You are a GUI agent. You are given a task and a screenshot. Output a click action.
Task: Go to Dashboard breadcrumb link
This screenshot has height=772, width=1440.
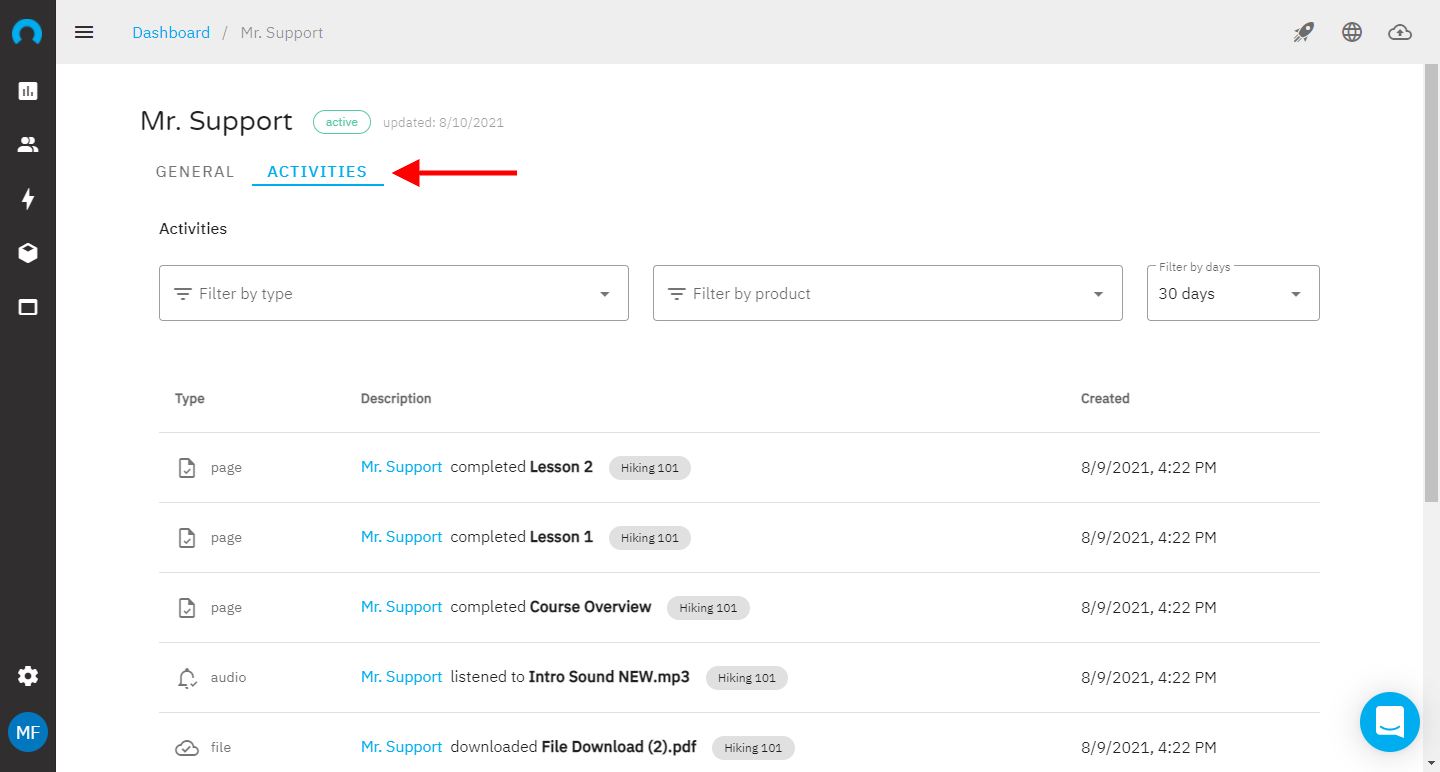(171, 32)
